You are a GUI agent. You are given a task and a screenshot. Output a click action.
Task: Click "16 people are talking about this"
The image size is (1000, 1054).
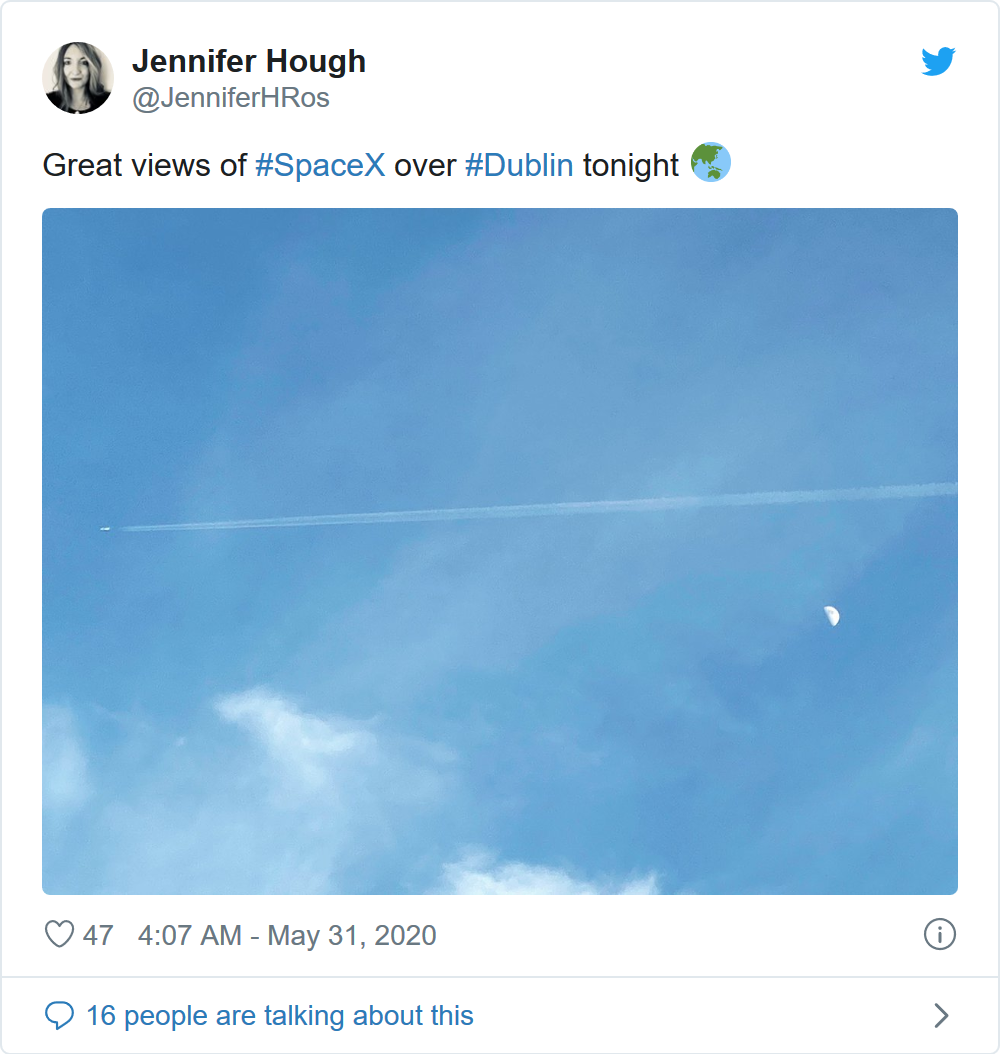(280, 1016)
